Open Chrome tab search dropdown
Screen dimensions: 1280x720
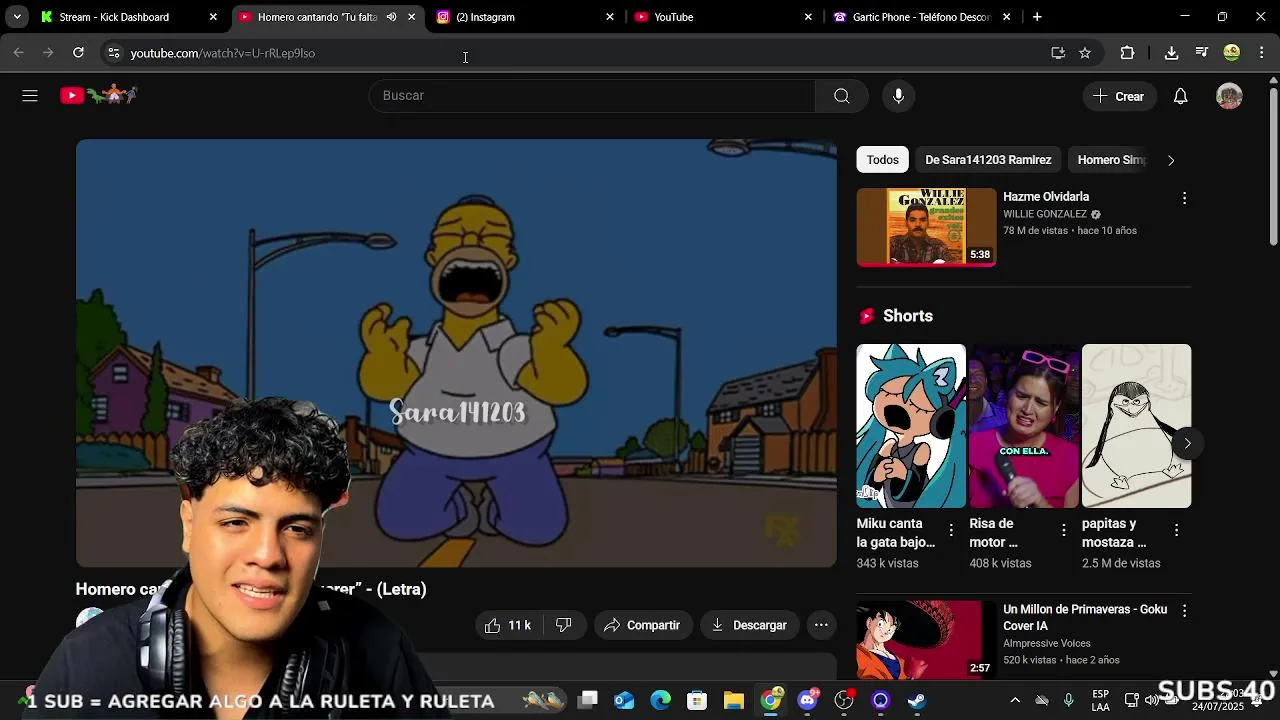(17, 17)
